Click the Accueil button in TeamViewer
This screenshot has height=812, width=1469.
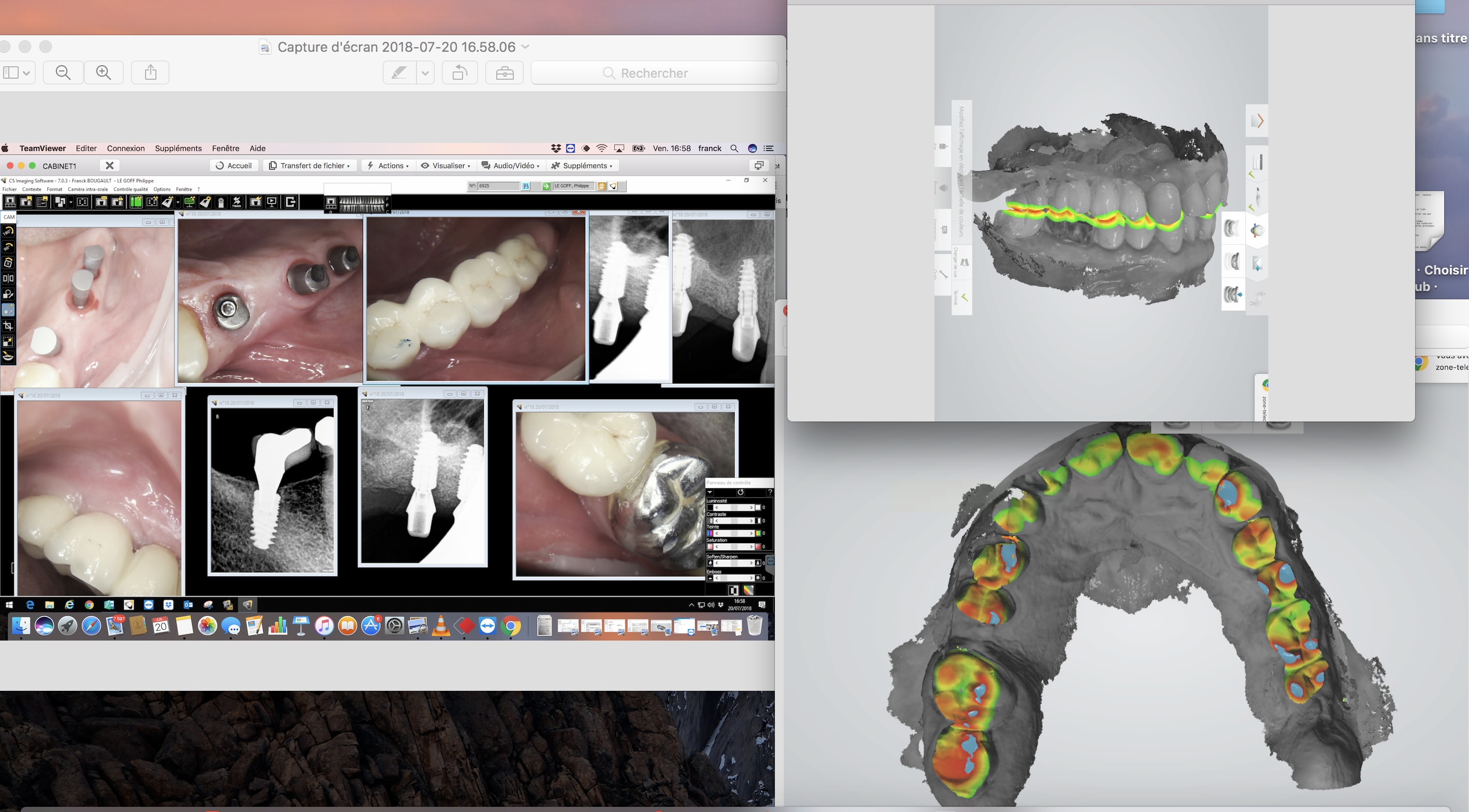pos(234,165)
